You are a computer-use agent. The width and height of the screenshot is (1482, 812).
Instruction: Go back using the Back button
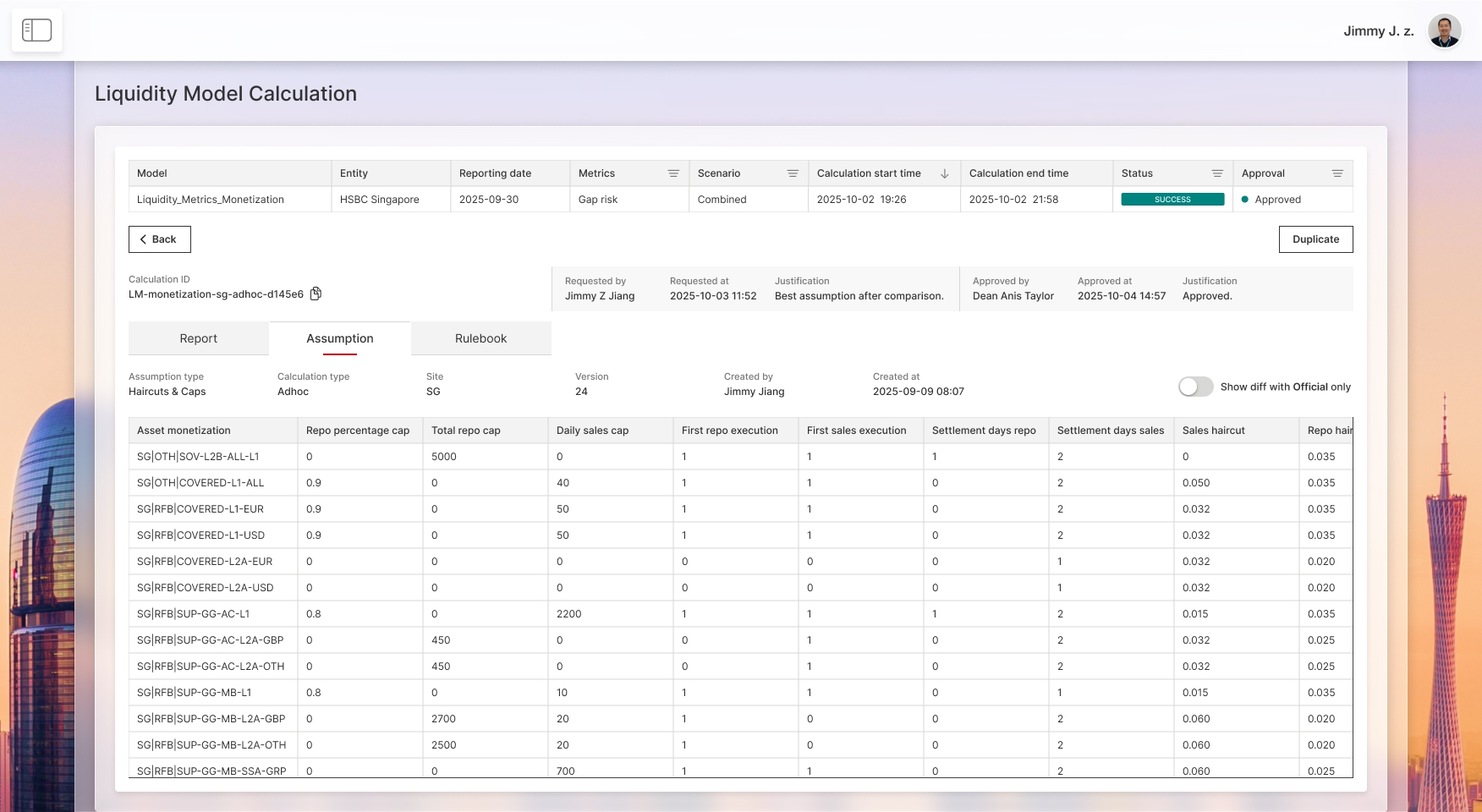(159, 239)
